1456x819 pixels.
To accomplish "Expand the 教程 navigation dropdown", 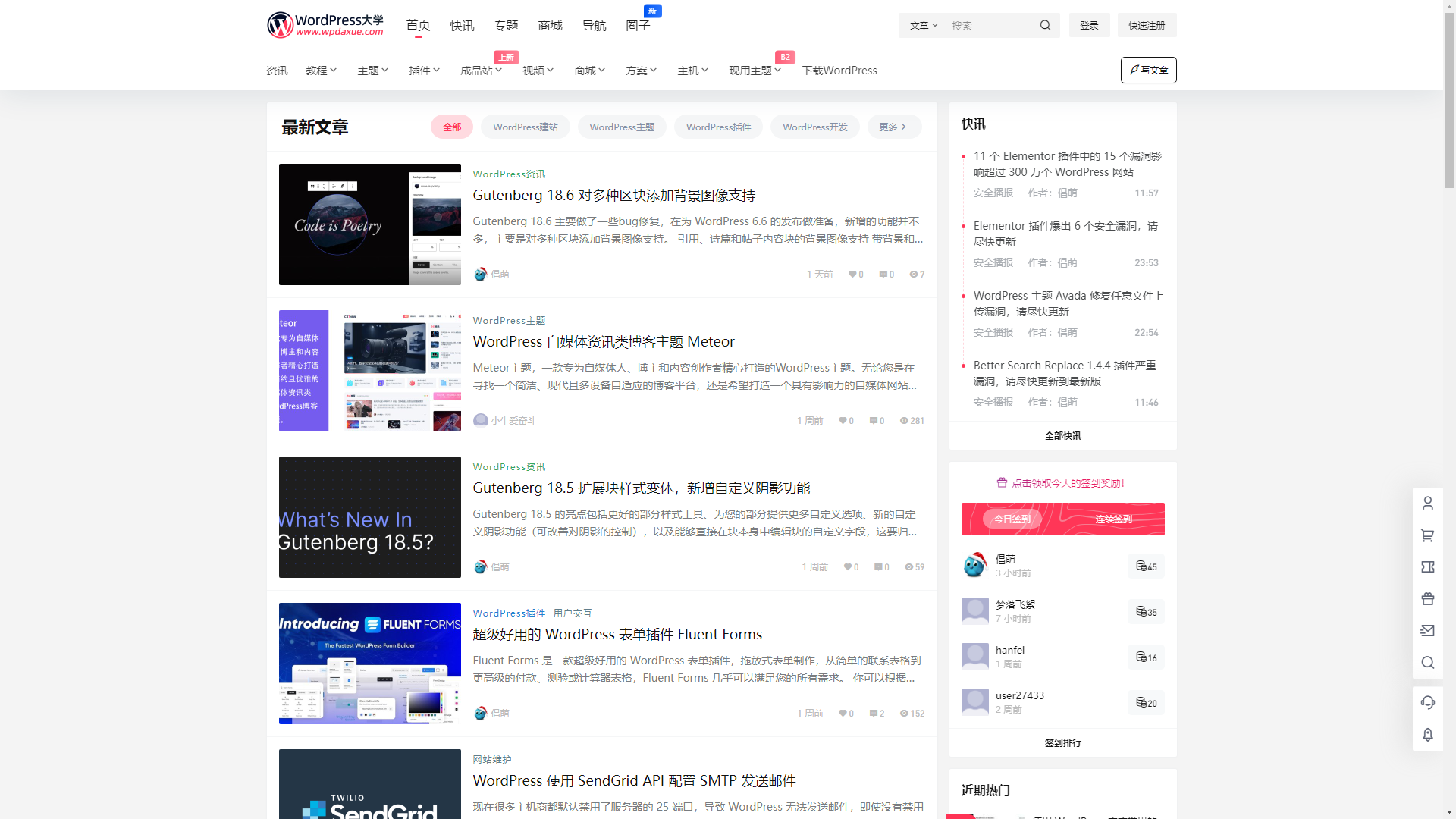I will pyautogui.click(x=321, y=71).
